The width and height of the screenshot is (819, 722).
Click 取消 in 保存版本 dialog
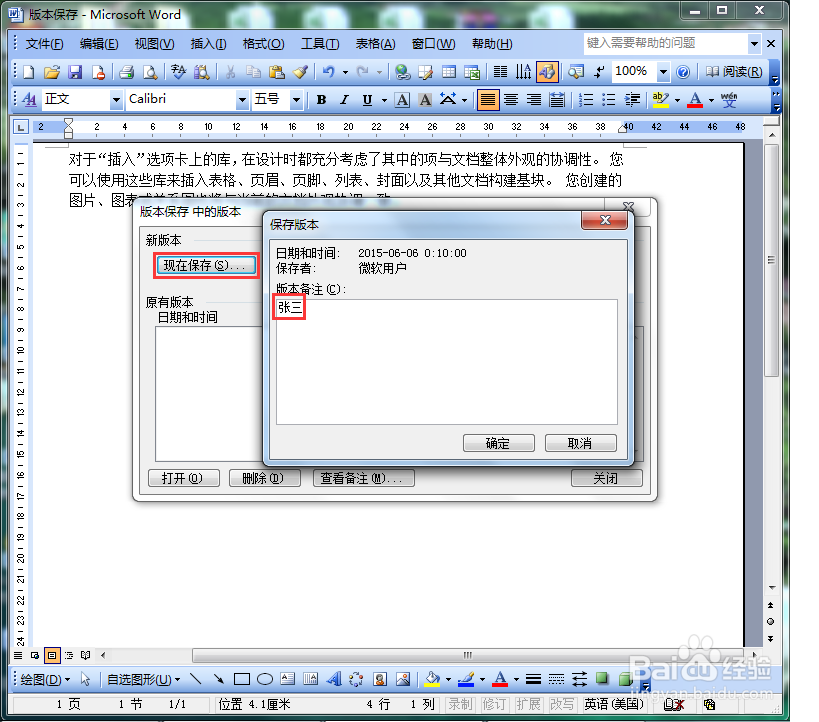(580, 444)
